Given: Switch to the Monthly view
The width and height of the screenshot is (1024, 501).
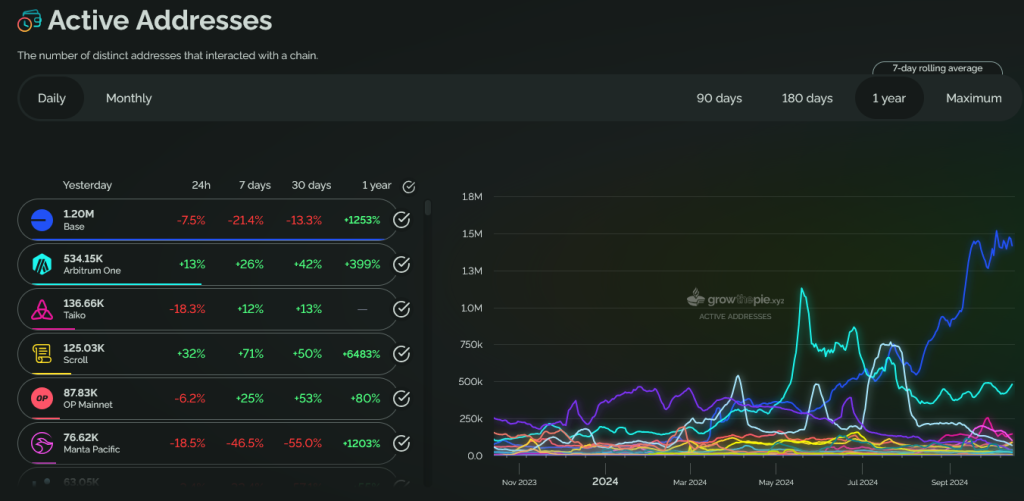Looking at the screenshot, I should pos(129,98).
